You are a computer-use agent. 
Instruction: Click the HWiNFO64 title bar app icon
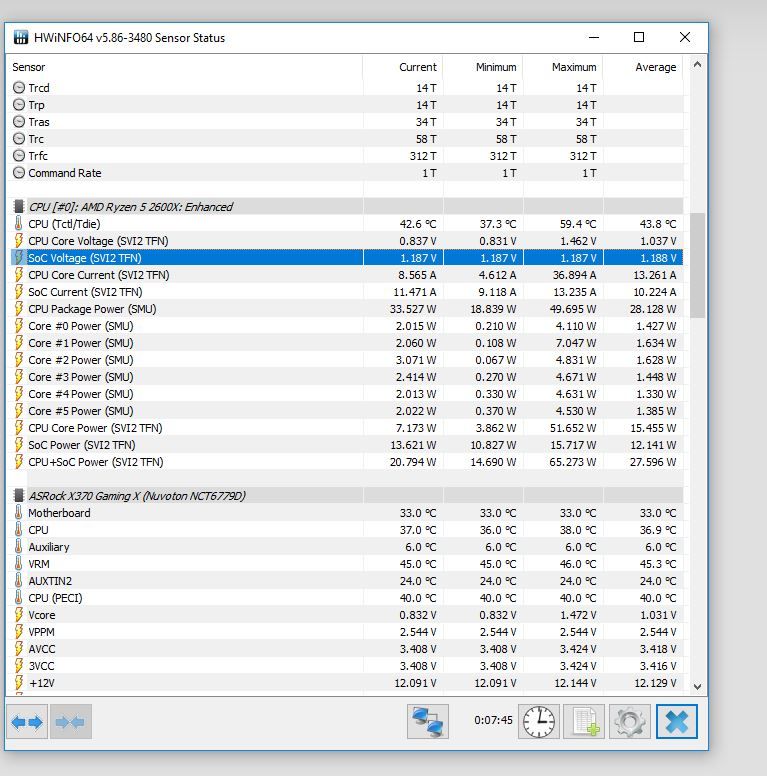pos(21,38)
